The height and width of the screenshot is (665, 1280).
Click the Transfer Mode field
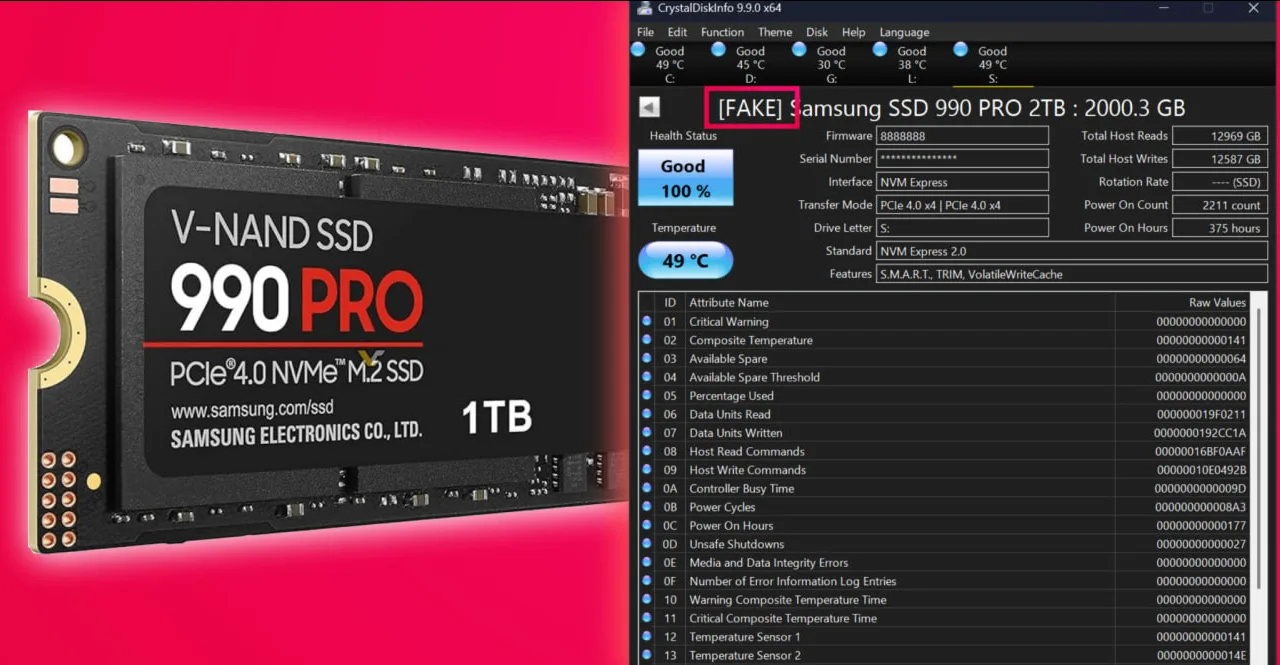click(x=962, y=205)
